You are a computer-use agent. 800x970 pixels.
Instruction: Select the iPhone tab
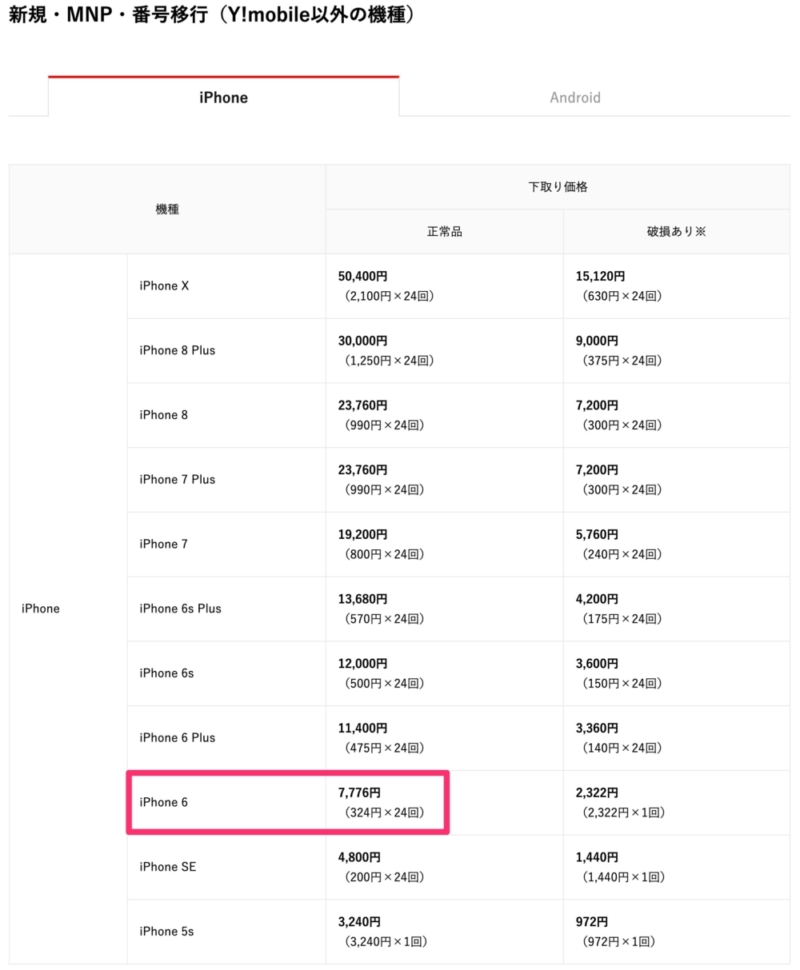point(223,97)
